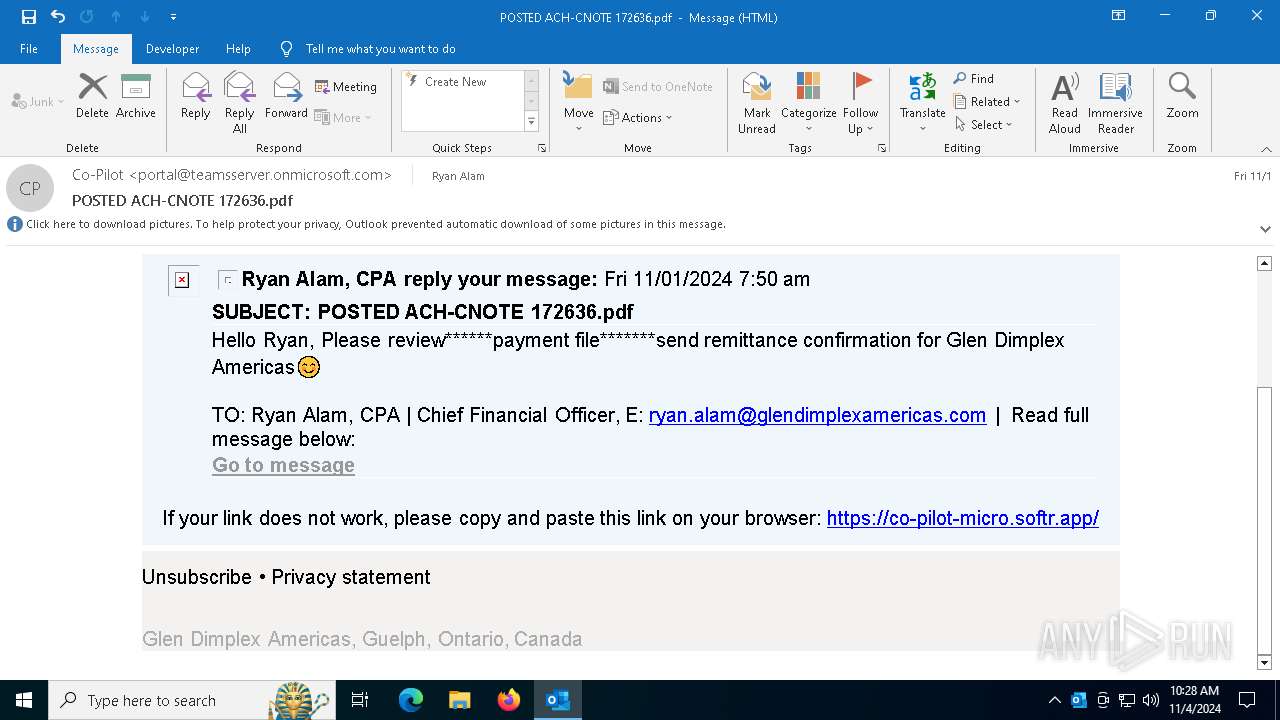Click the volume speaker tray icon

1151,700
